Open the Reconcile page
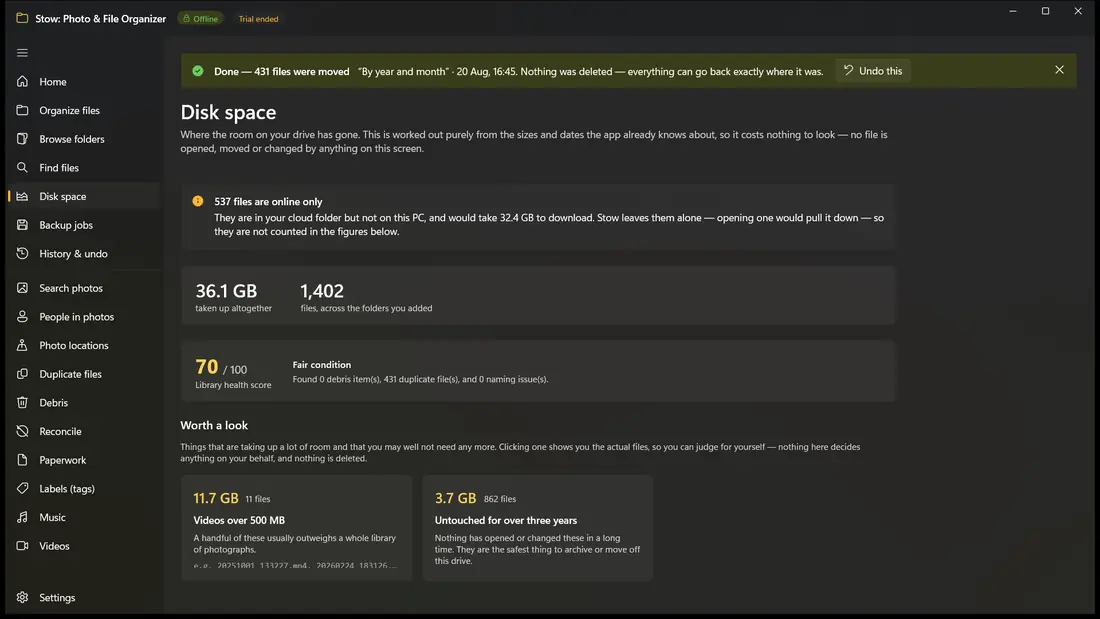 point(84,431)
